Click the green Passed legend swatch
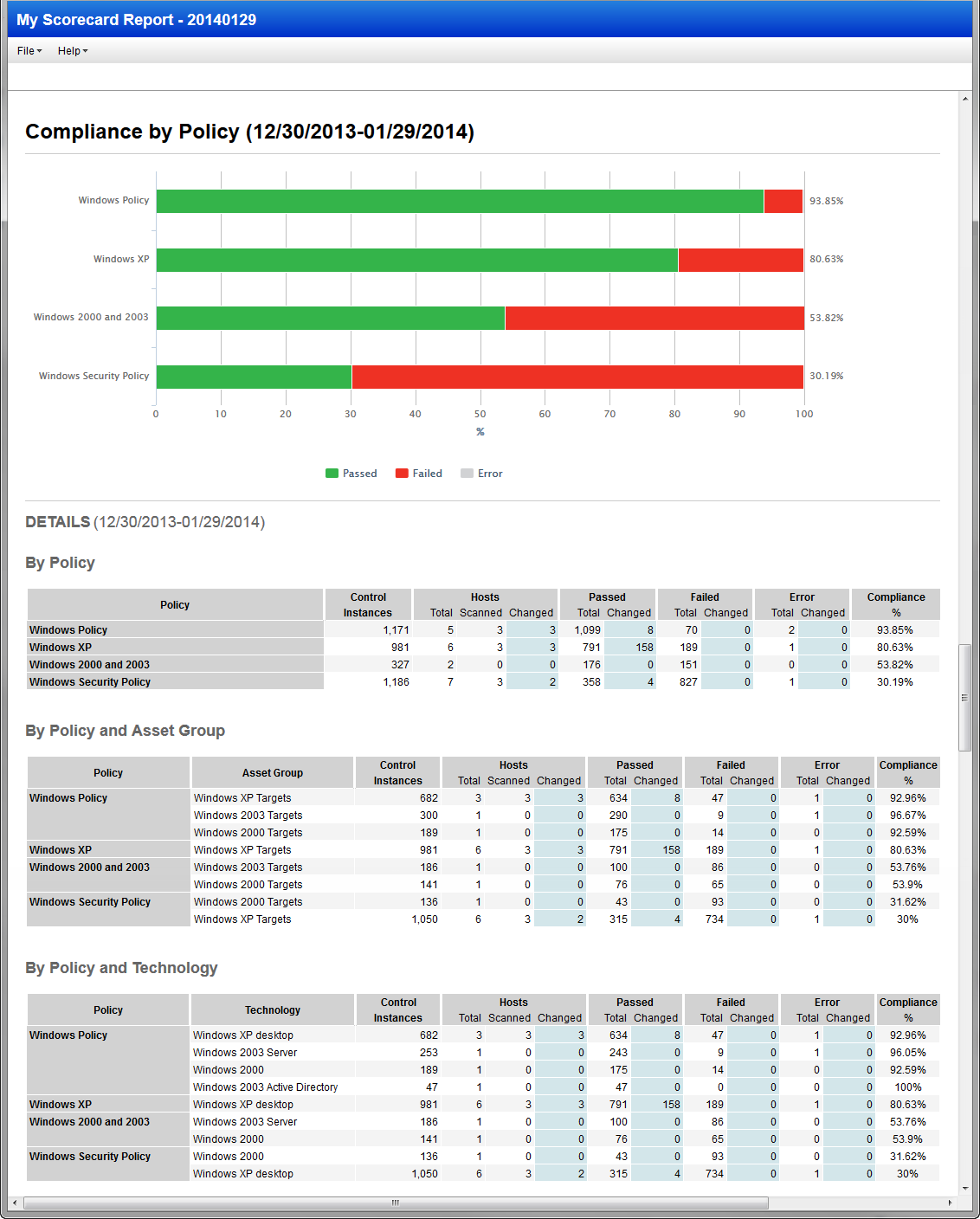 (332, 473)
